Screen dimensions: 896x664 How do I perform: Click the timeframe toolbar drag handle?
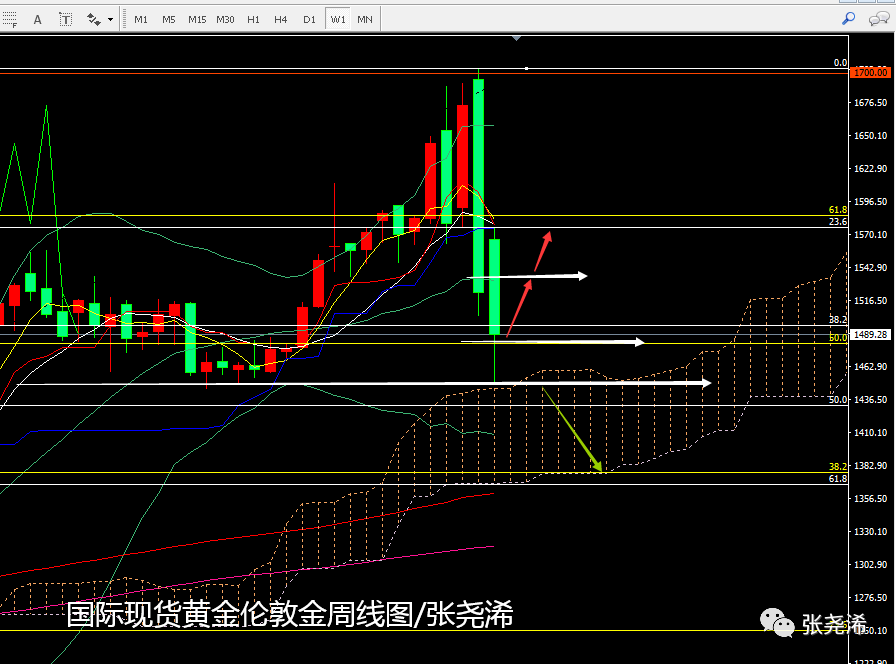tap(125, 19)
